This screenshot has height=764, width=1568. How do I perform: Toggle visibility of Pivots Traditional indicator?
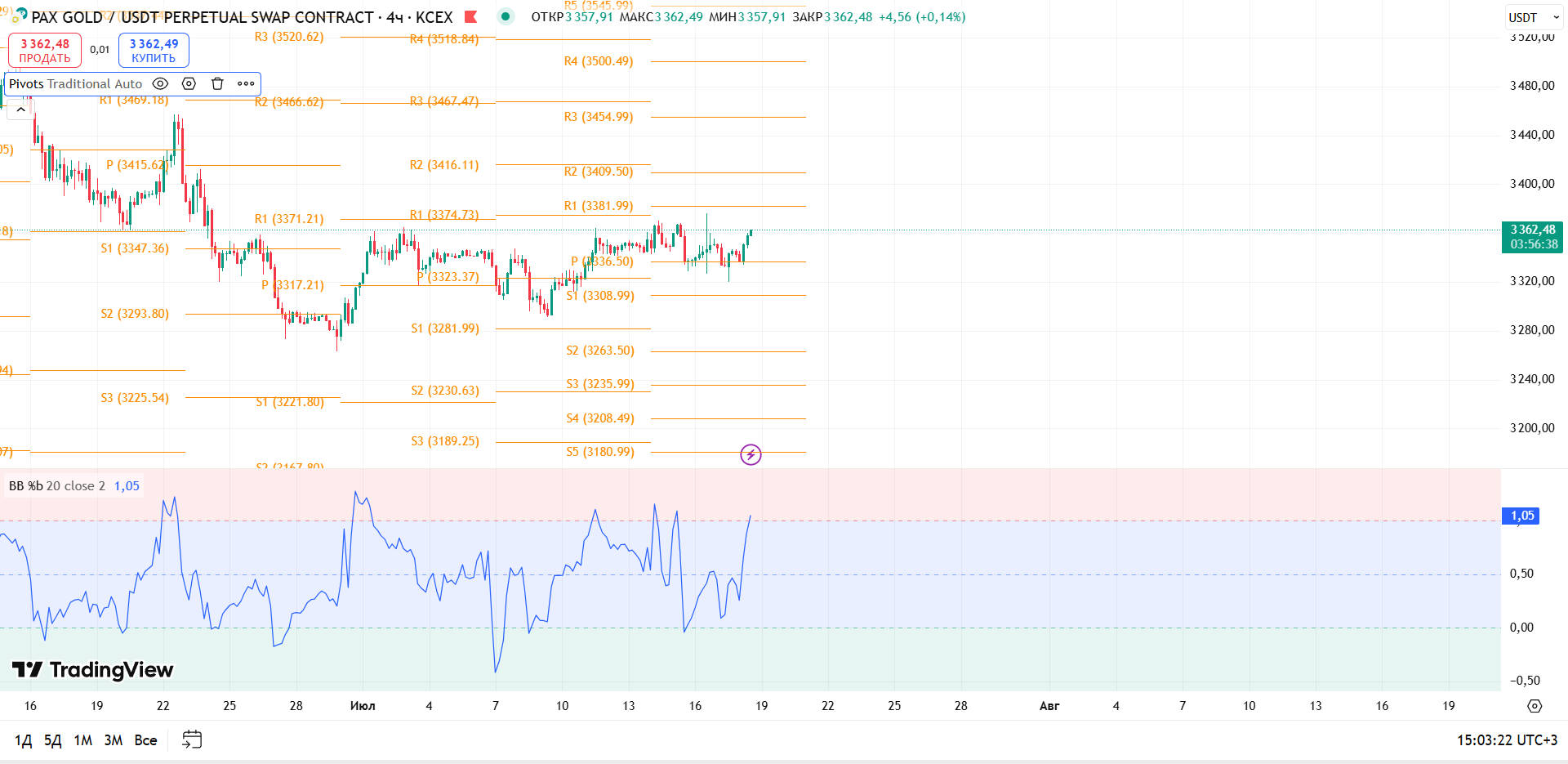[x=161, y=83]
